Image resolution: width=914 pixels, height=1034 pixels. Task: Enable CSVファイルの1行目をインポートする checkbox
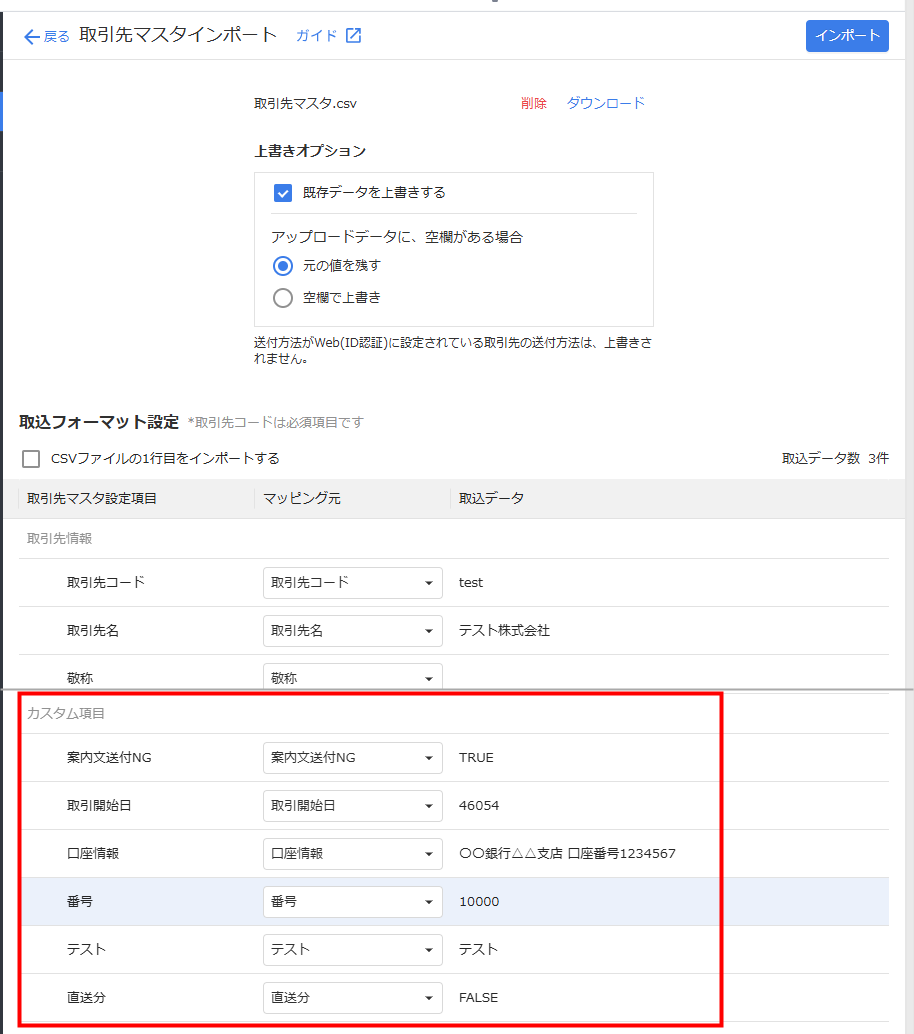[x=32, y=459]
